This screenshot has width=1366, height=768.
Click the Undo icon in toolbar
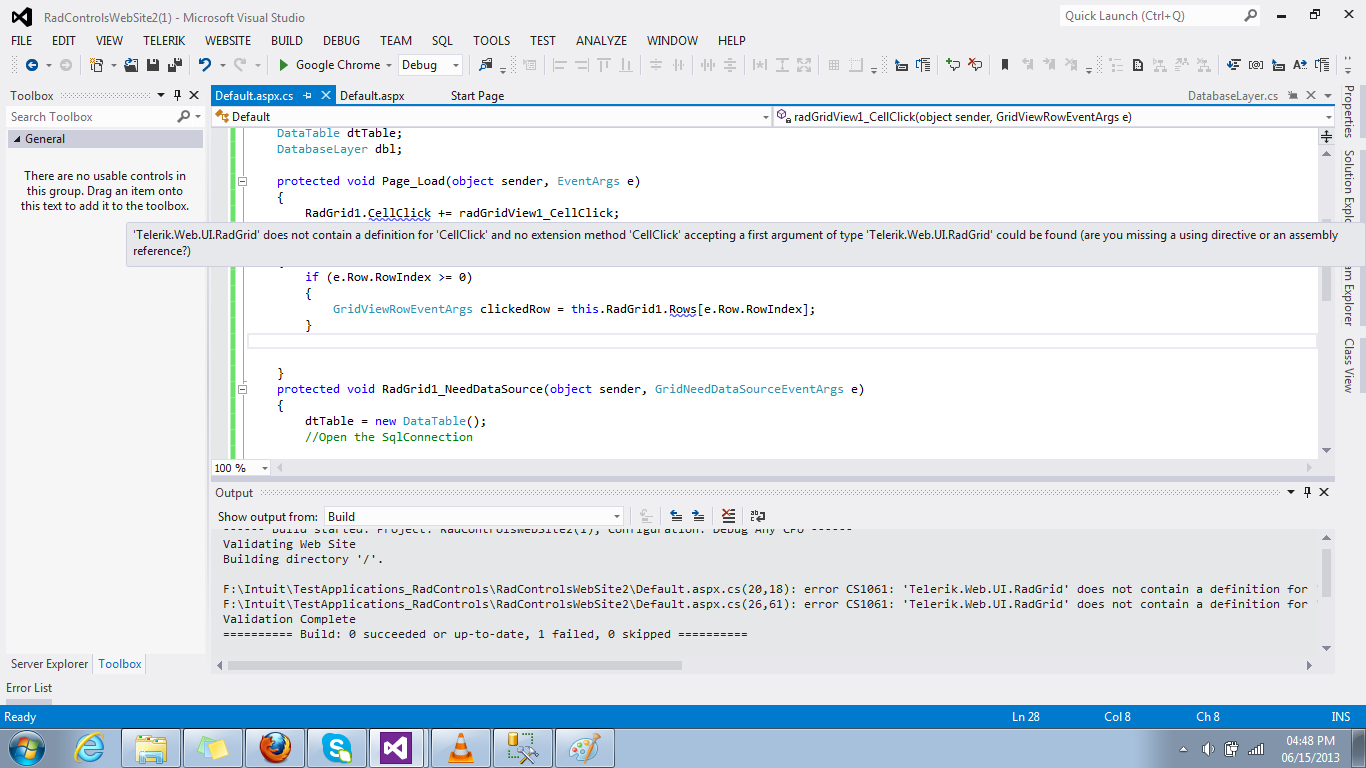[x=205, y=65]
